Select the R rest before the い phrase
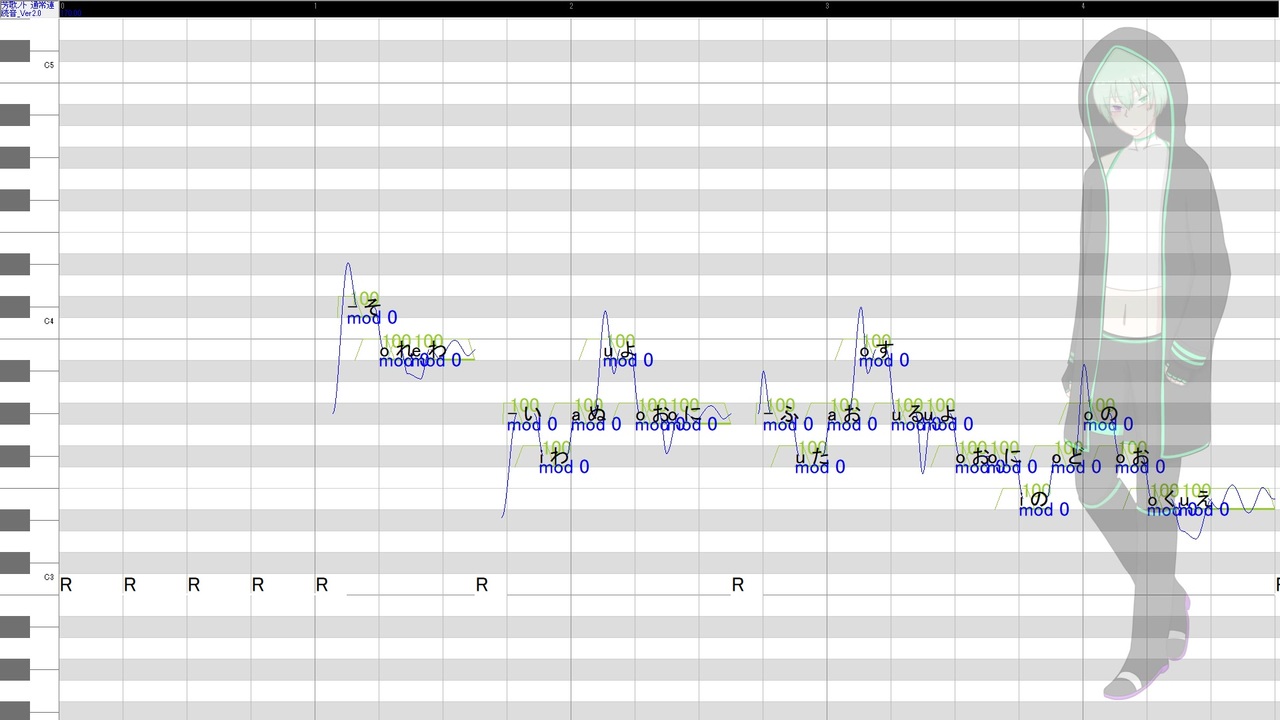1280x720 pixels. coord(482,584)
